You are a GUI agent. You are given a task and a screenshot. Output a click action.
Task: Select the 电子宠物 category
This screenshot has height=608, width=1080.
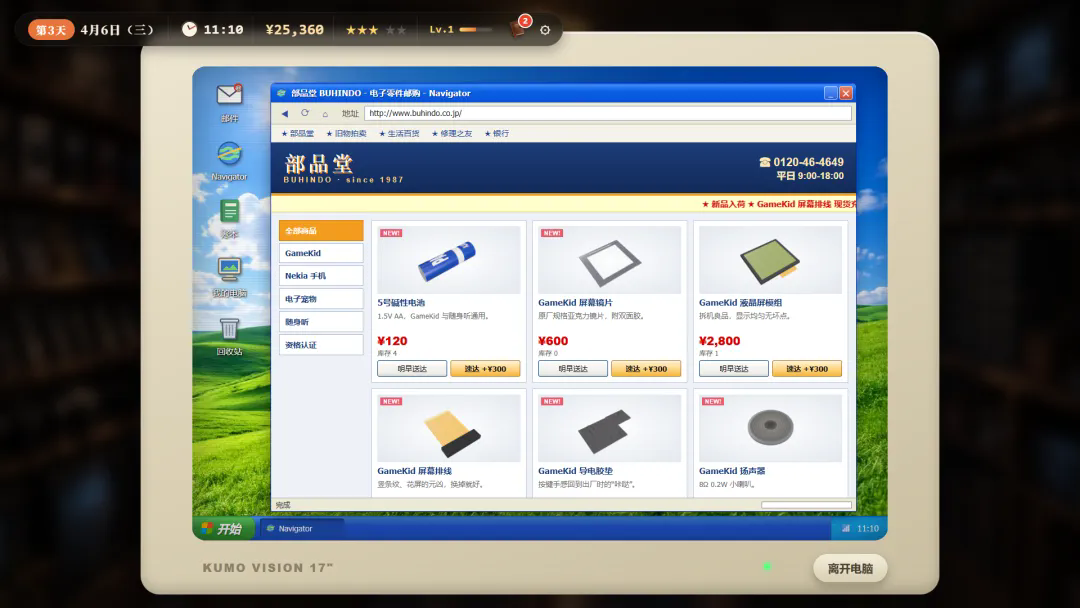pyautogui.click(x=321, y=299)
